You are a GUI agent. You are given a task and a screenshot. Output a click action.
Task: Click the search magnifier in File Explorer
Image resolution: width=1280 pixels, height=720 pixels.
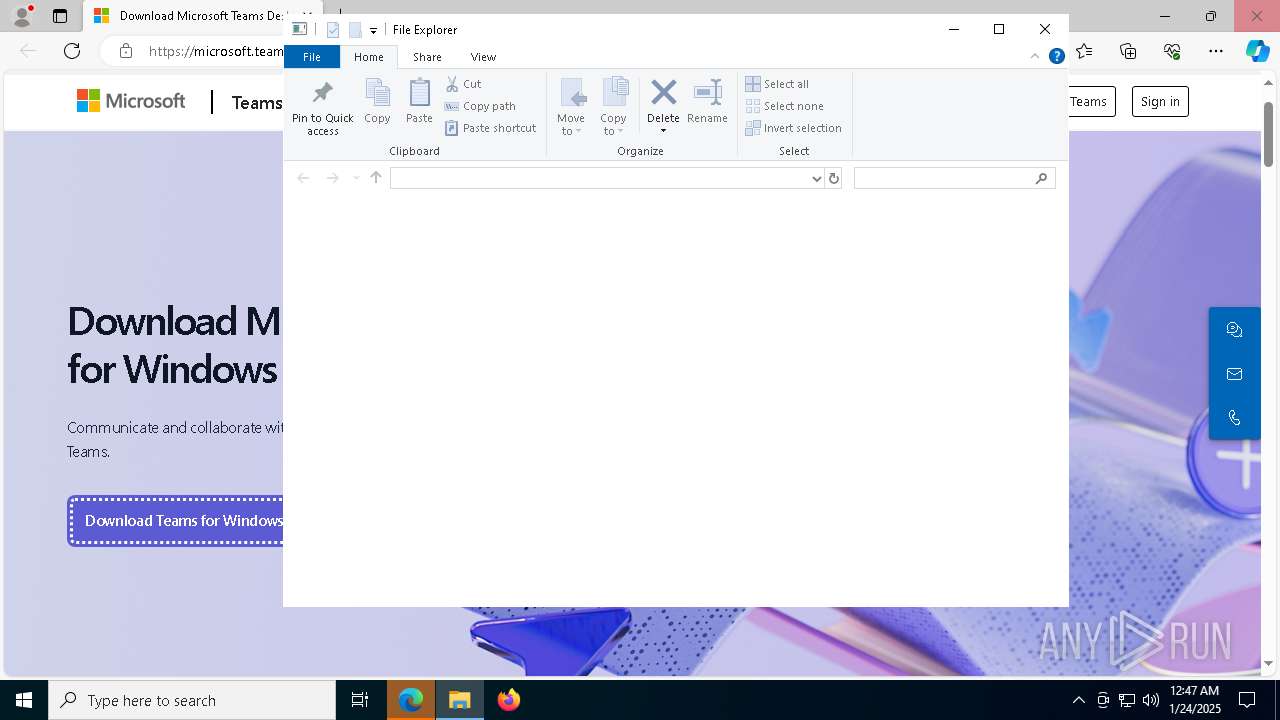point(1042,178)
